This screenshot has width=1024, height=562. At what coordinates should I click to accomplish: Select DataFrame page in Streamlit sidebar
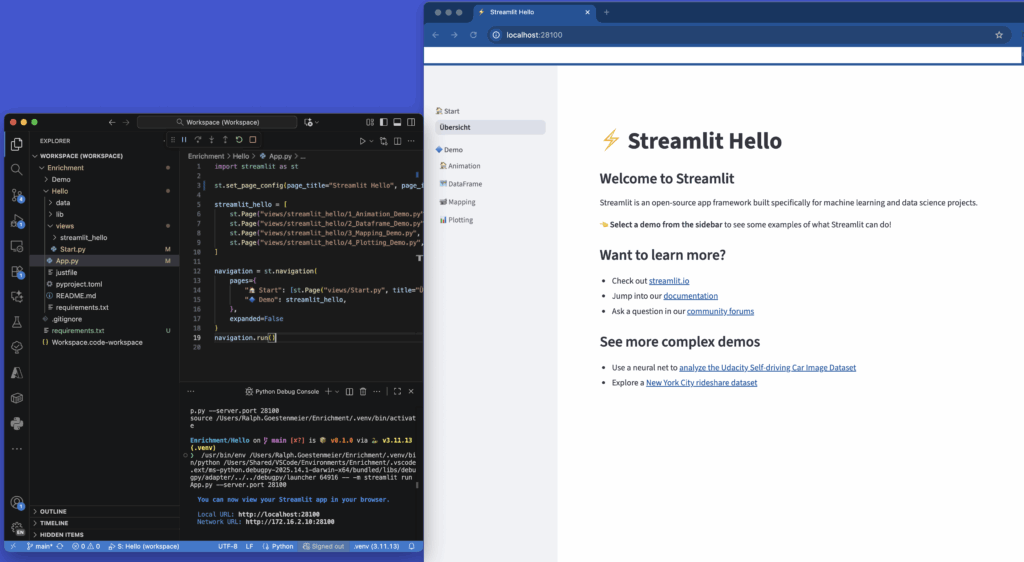465,184
